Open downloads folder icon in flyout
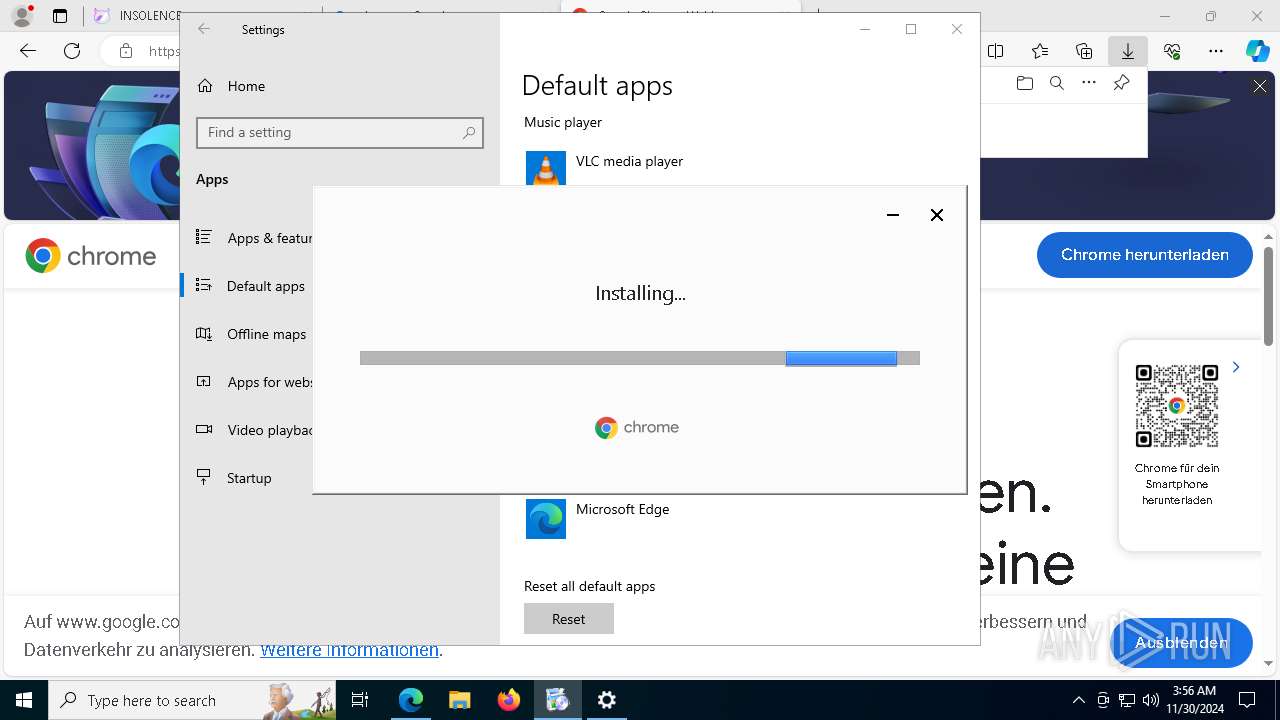The width and height of the screenshot is (1280, 720). (x=1024, y=83)
